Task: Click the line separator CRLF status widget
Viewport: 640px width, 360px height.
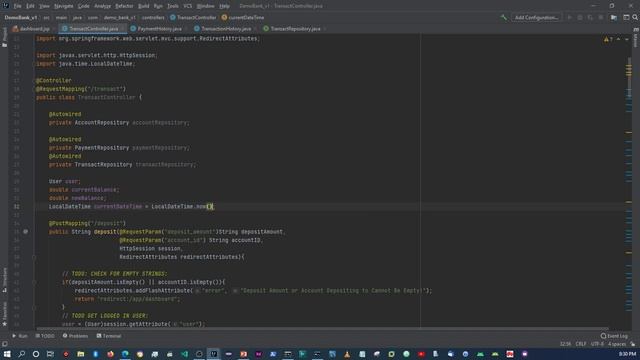Action: point(580,344)
